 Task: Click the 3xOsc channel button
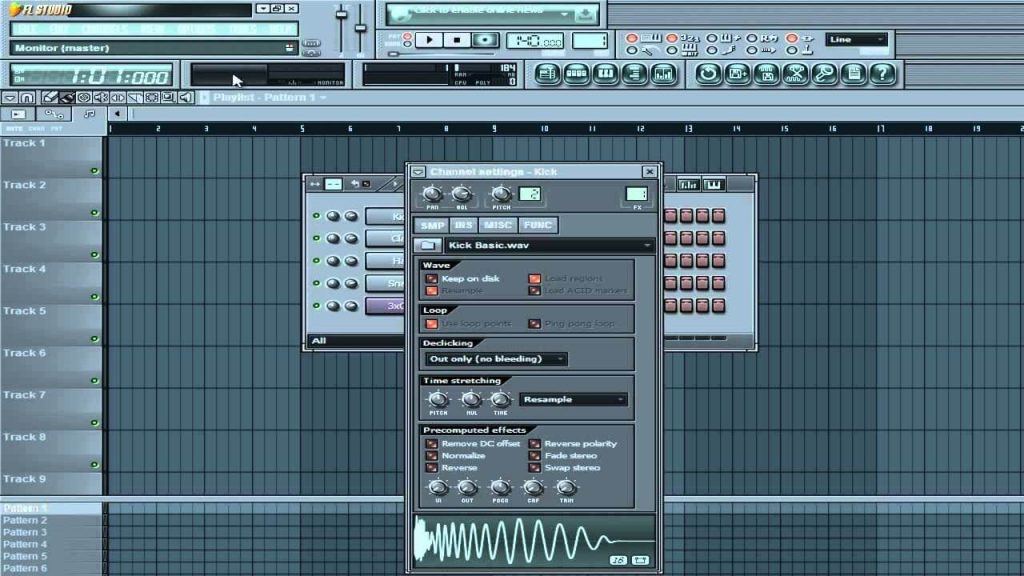point(386,306)
